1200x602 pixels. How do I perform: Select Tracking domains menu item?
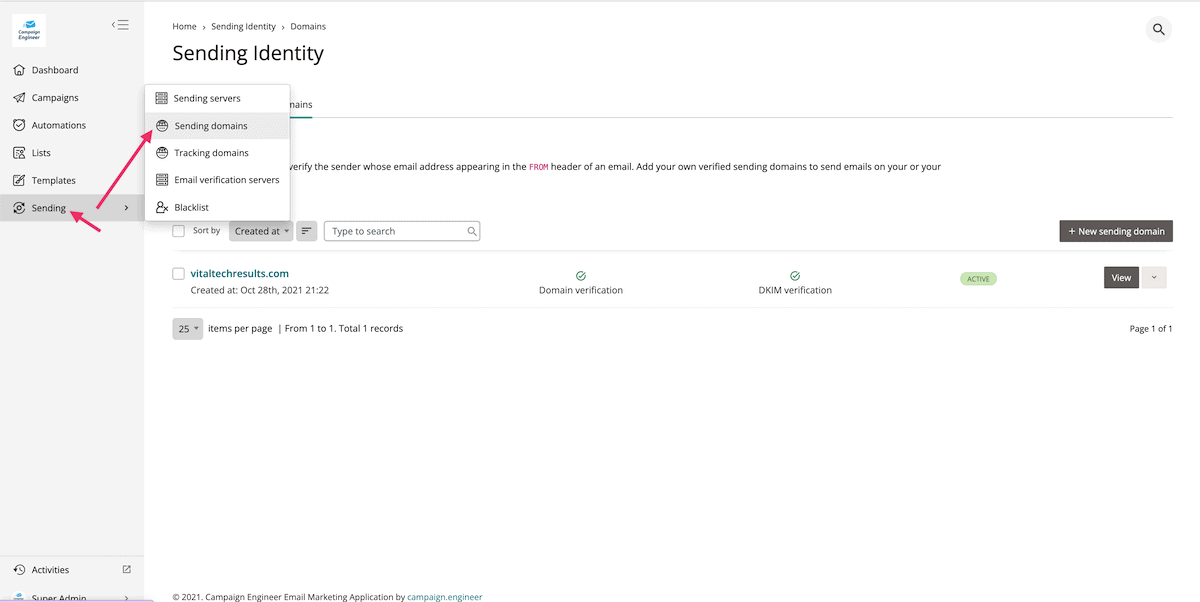coord(218,153)
